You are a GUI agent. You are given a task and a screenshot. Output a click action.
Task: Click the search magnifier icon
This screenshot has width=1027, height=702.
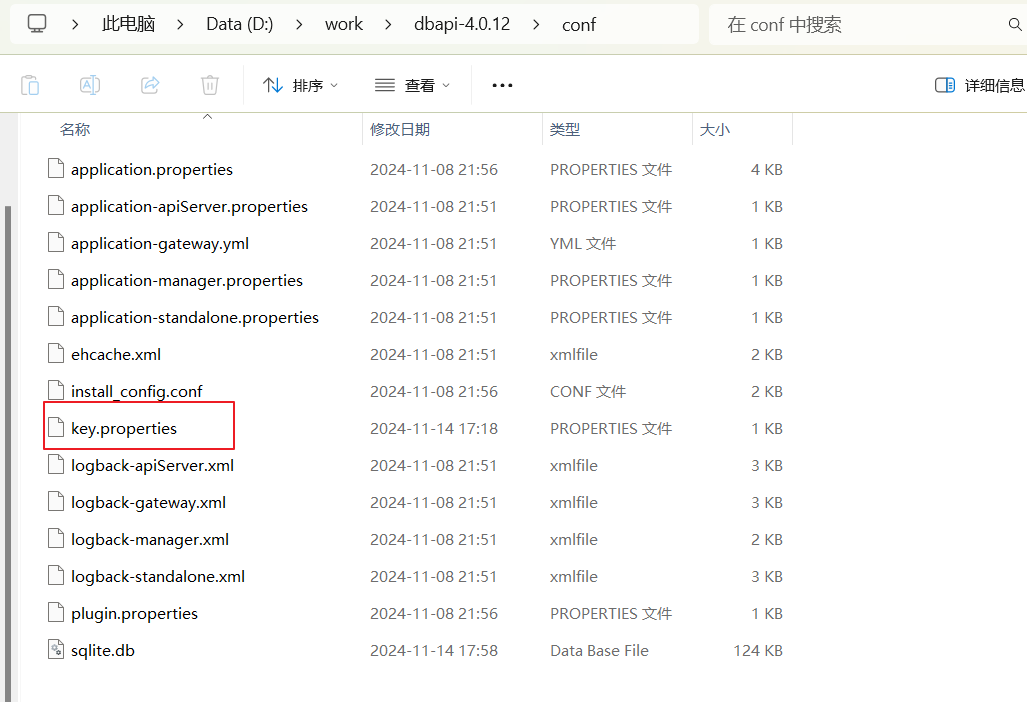pyautogui.click(x=1015, y=25)
